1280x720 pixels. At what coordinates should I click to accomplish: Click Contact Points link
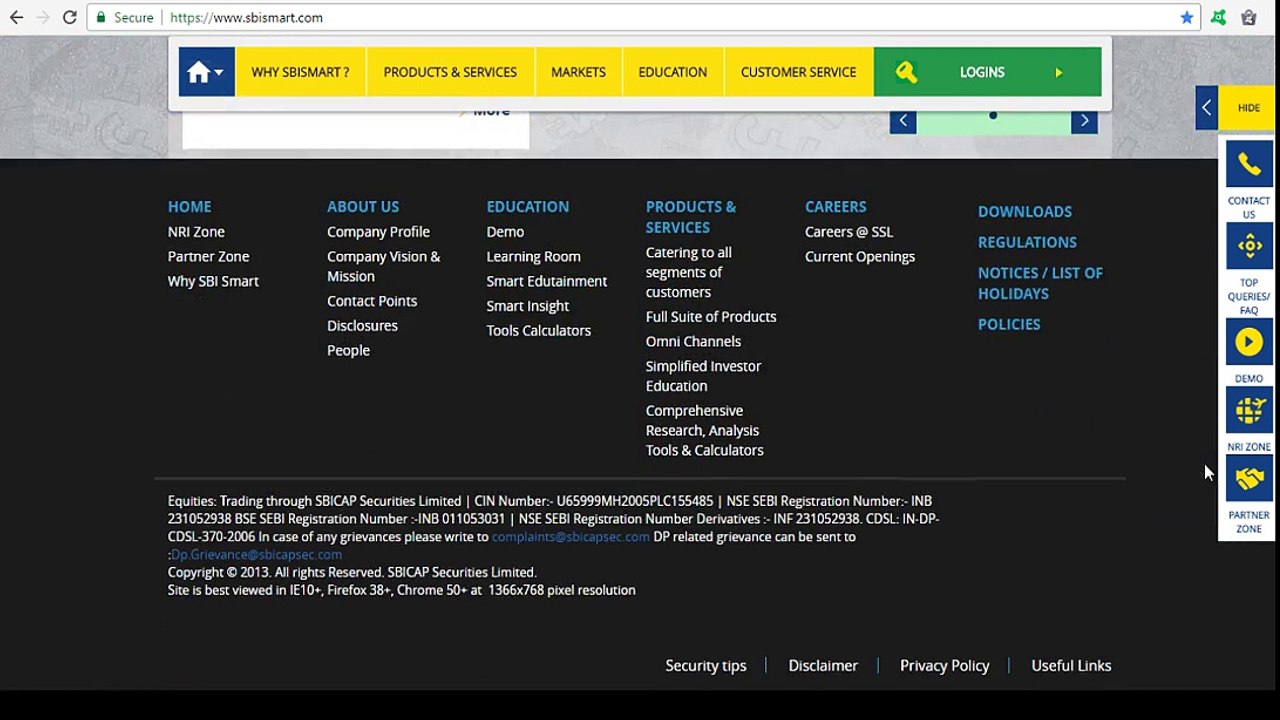point(372,301)
